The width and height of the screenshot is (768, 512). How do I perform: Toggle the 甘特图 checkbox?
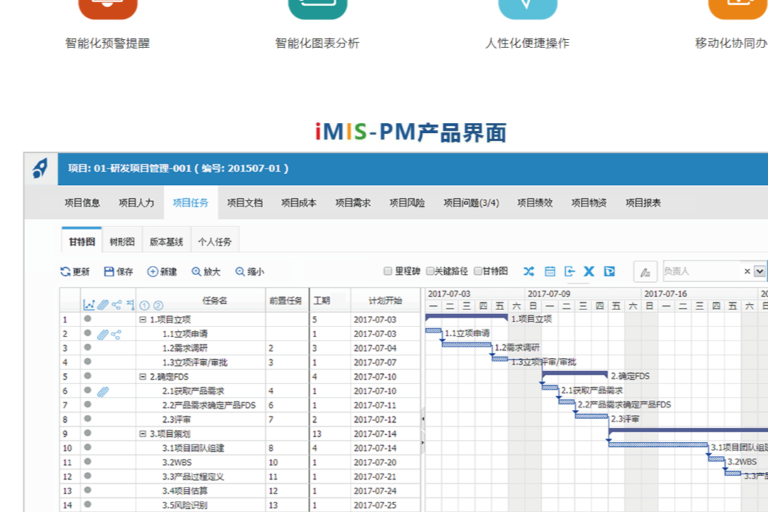click(478, 271)
